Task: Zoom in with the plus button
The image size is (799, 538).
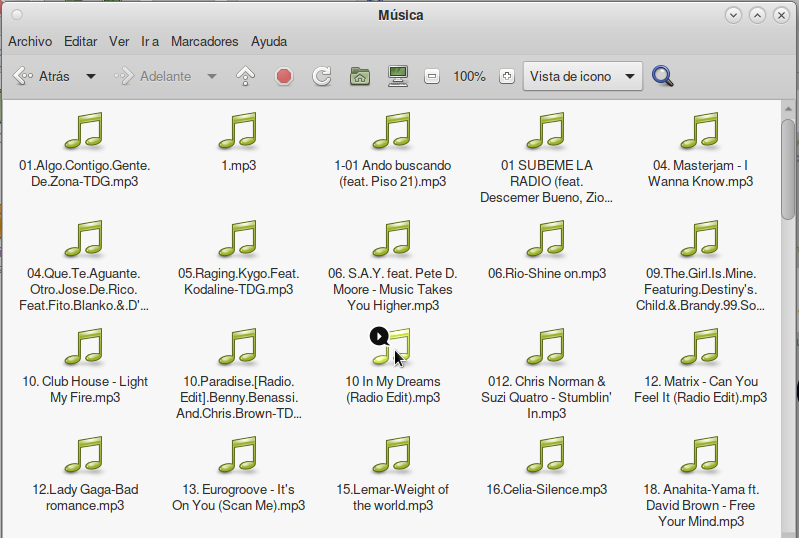Action: [507, 76]
